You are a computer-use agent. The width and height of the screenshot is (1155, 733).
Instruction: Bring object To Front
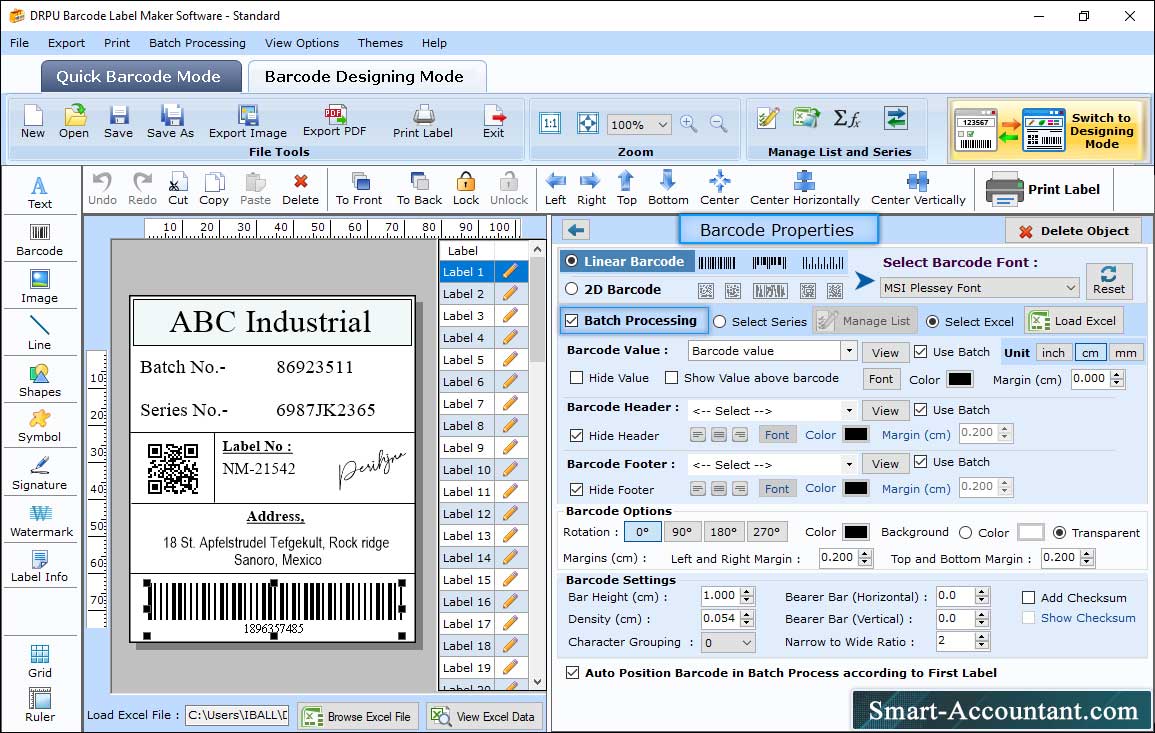click(x=359, y=189)
